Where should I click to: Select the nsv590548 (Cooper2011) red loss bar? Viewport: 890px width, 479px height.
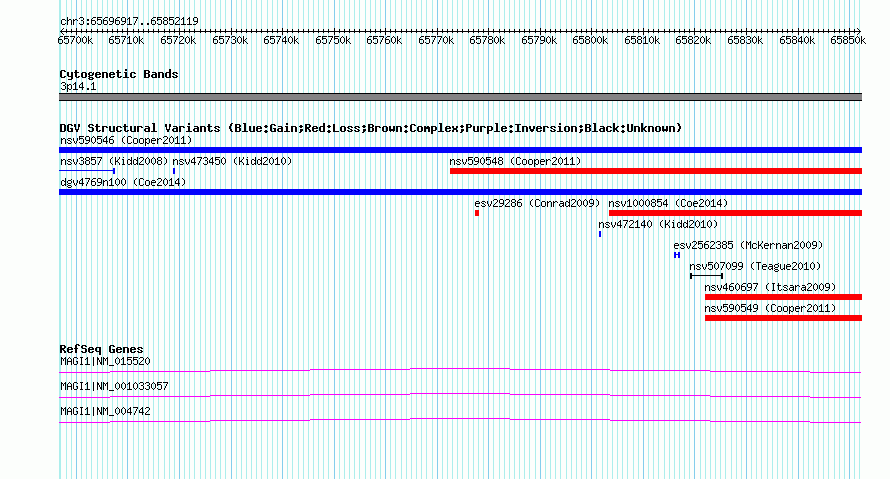pos(656,171)
